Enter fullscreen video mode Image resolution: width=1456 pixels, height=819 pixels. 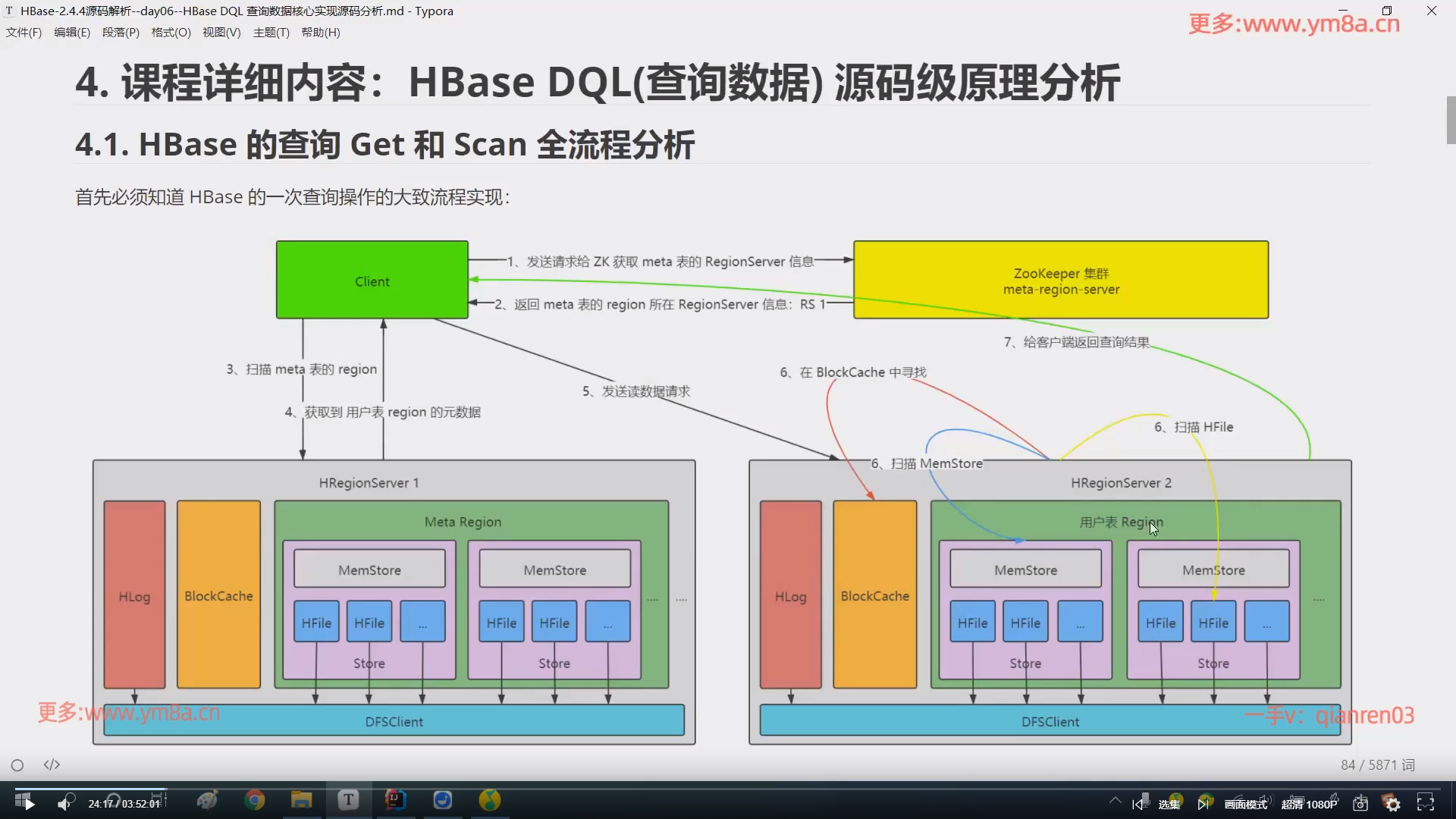(1426, 803)
